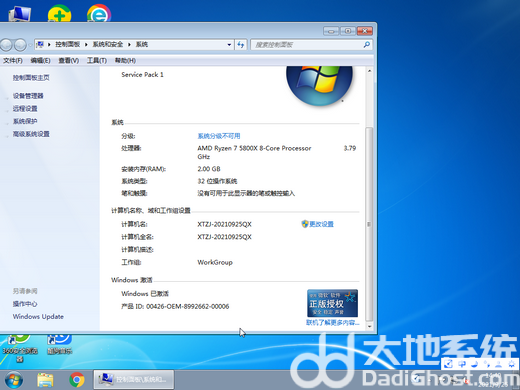Click the 正版授权 genuine software badge
The image size is (520, 390).
click(x=332, y=303)
